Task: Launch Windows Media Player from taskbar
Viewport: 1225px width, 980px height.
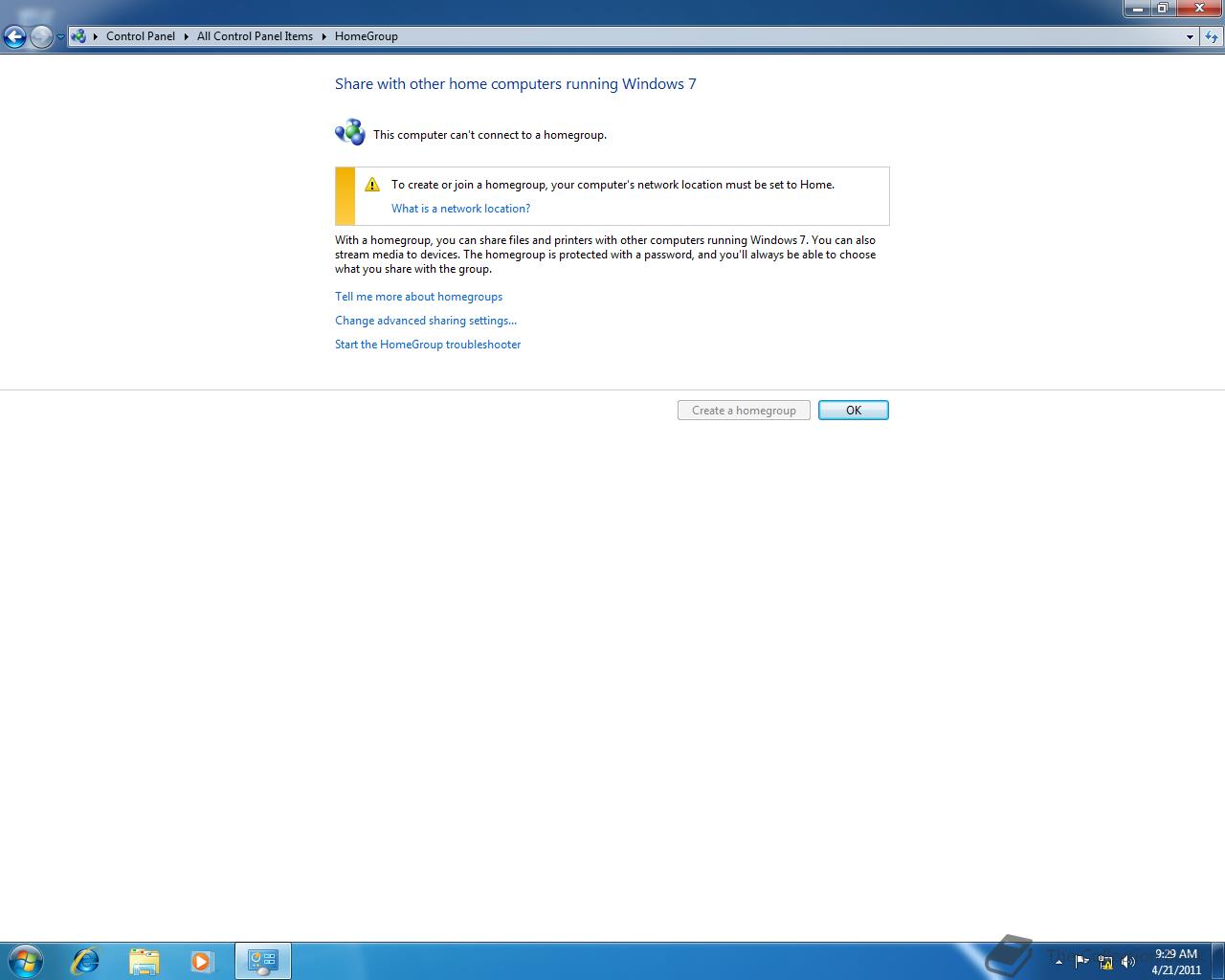Action: tap(202, 961)
